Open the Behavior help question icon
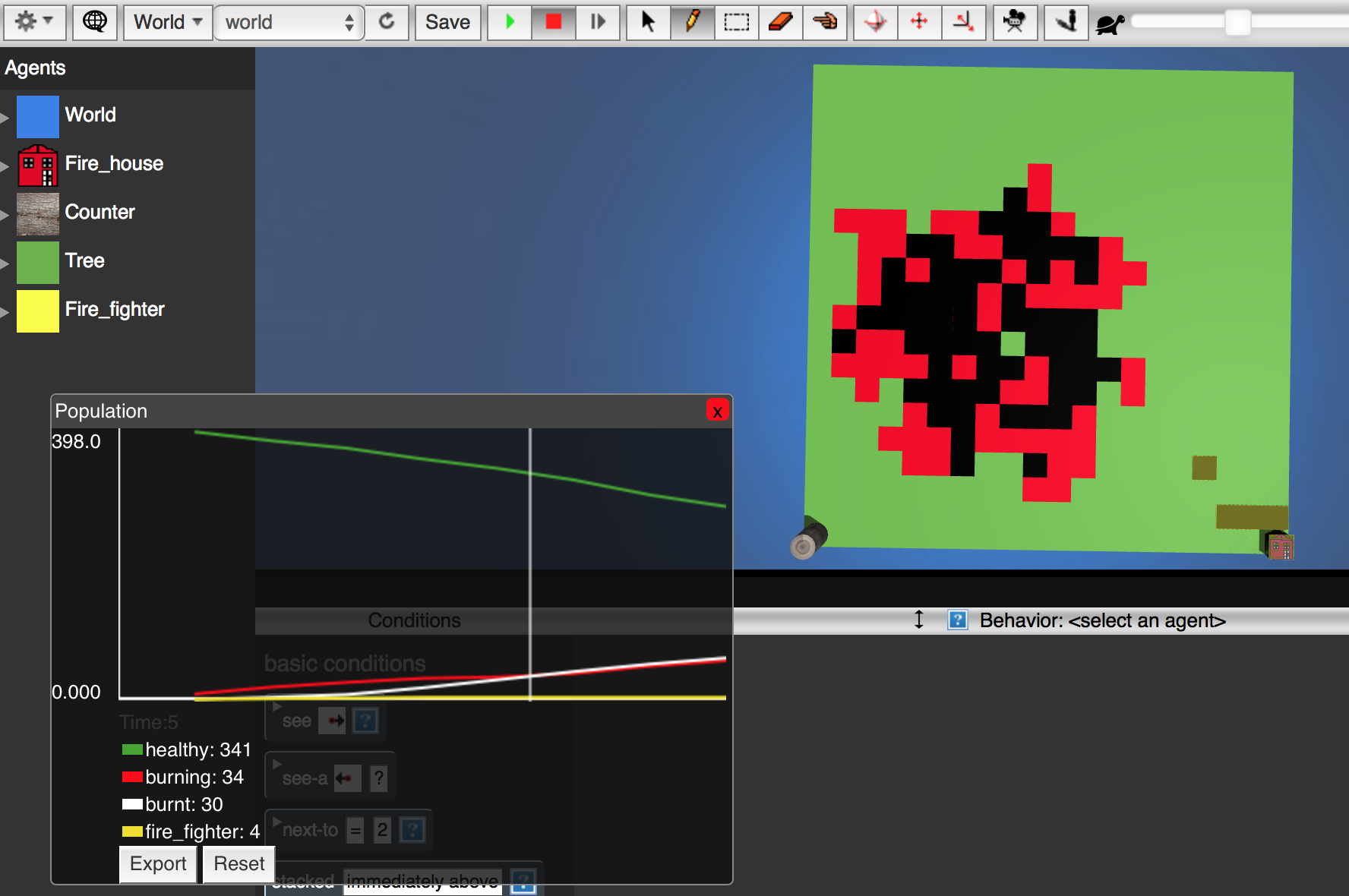 point(957,620)
